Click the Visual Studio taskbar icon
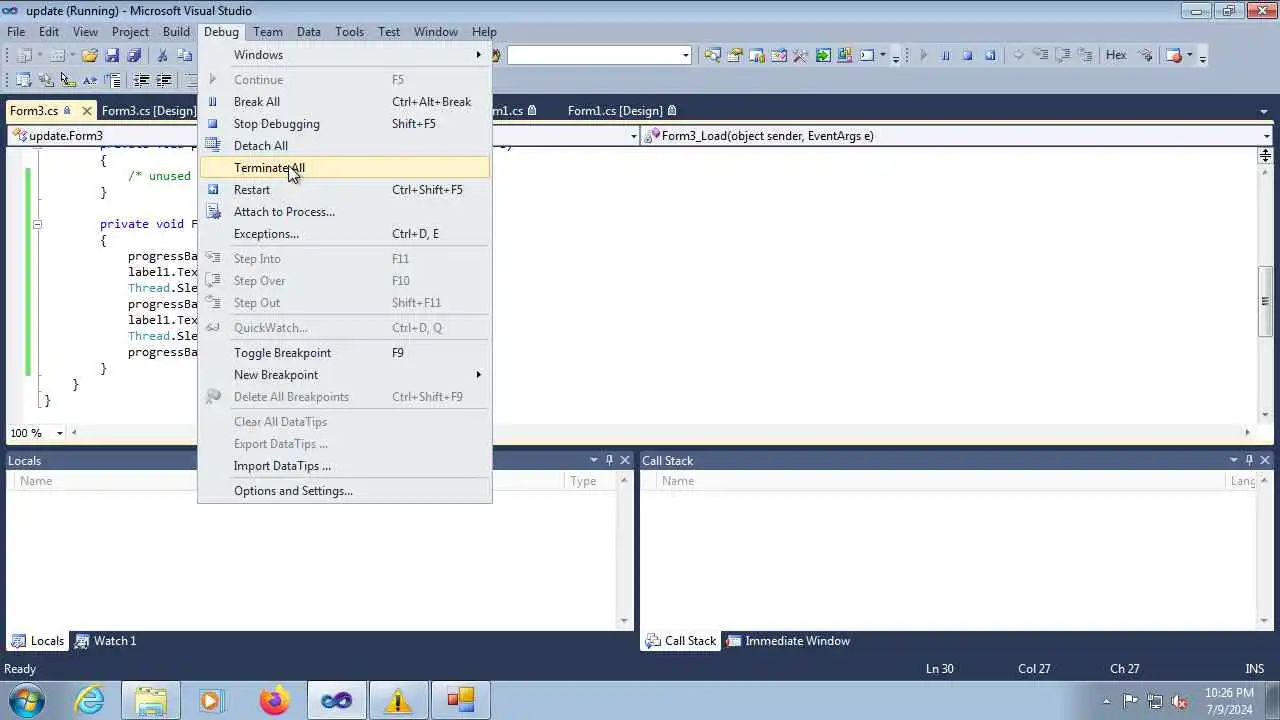The image size is (1280, 720). click(x=336, y=700)
